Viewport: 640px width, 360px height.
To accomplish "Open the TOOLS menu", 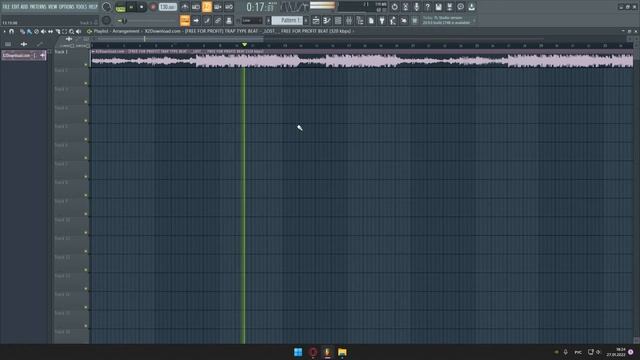I will [81, 7].
